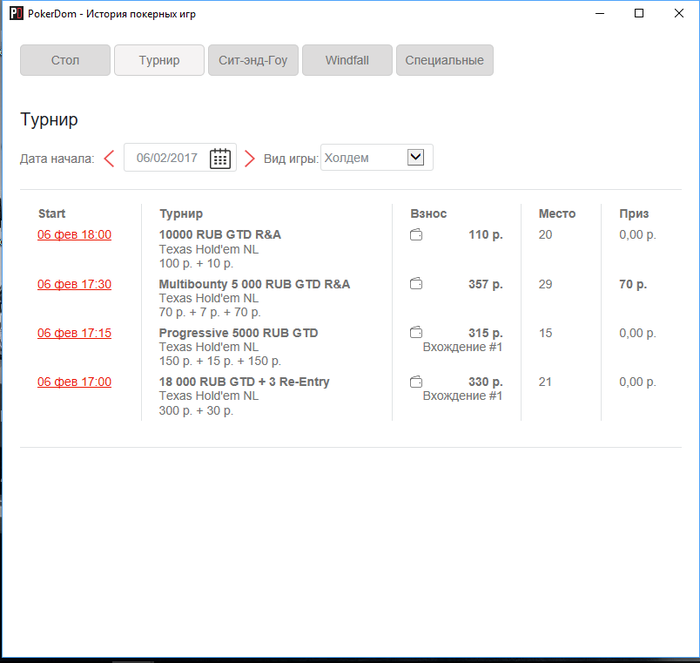Click place value 29
Screen dimensions: 700x663
[x=545, y=284]
